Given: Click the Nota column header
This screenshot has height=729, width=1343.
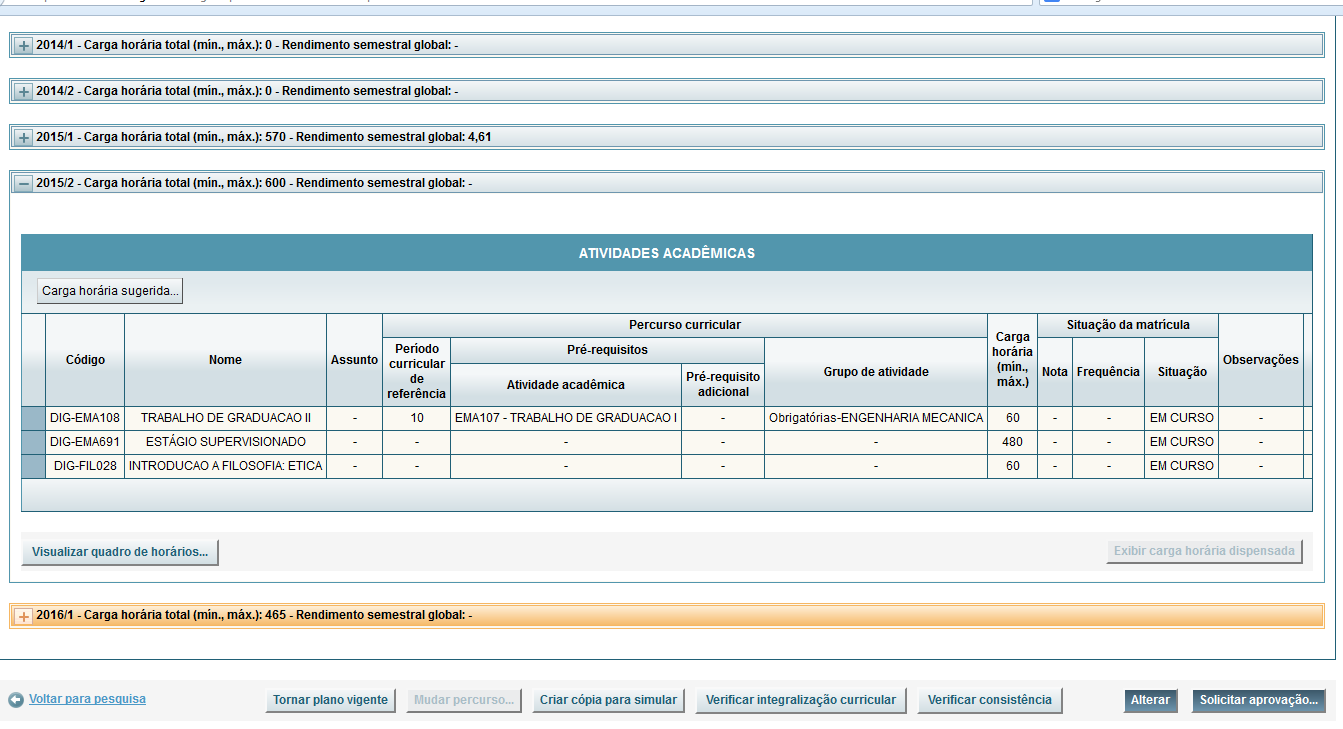Looking at the screenshot, I should (x=1055, y=372).
